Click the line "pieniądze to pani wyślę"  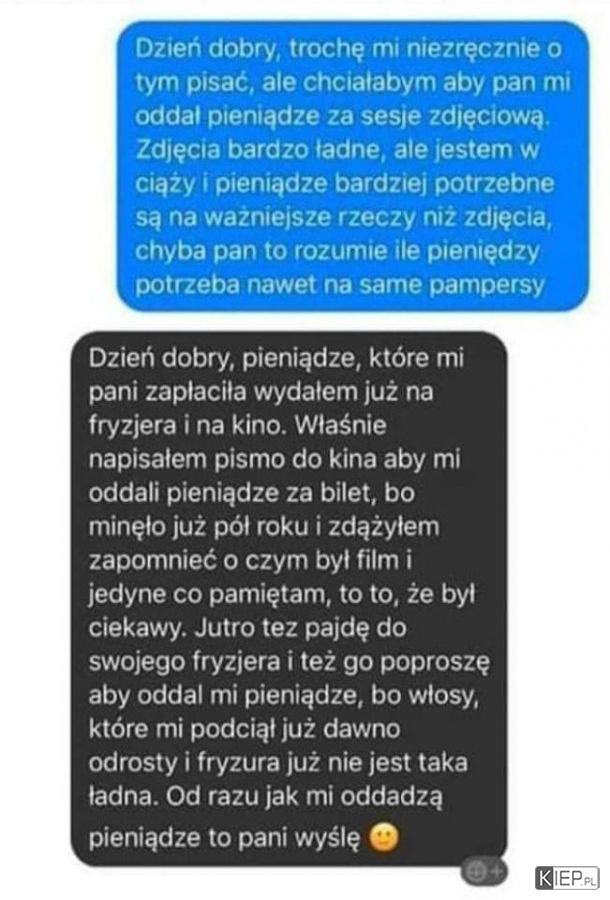[x=224, y=838]
